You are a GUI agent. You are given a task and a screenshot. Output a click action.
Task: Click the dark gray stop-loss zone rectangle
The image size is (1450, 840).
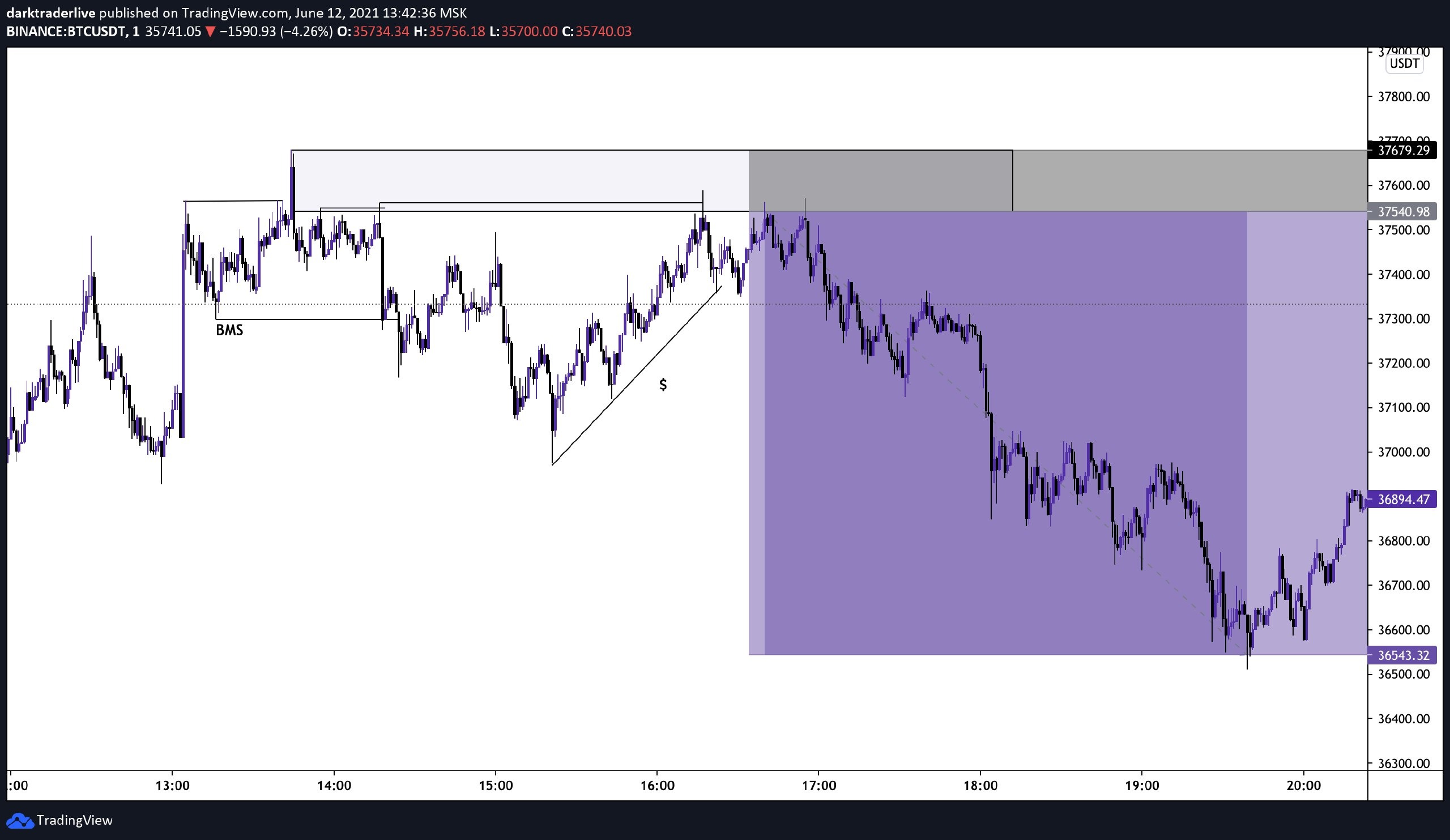coord(880,181)
